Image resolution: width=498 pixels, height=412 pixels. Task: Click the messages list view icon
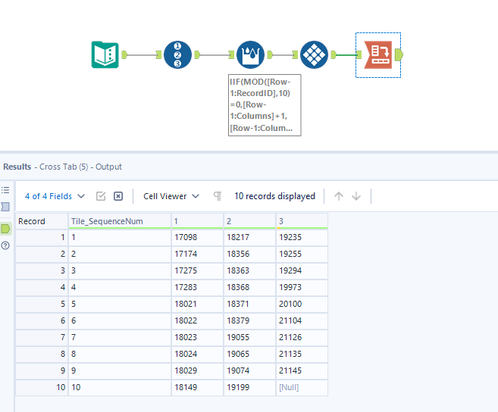pos(5,190)
